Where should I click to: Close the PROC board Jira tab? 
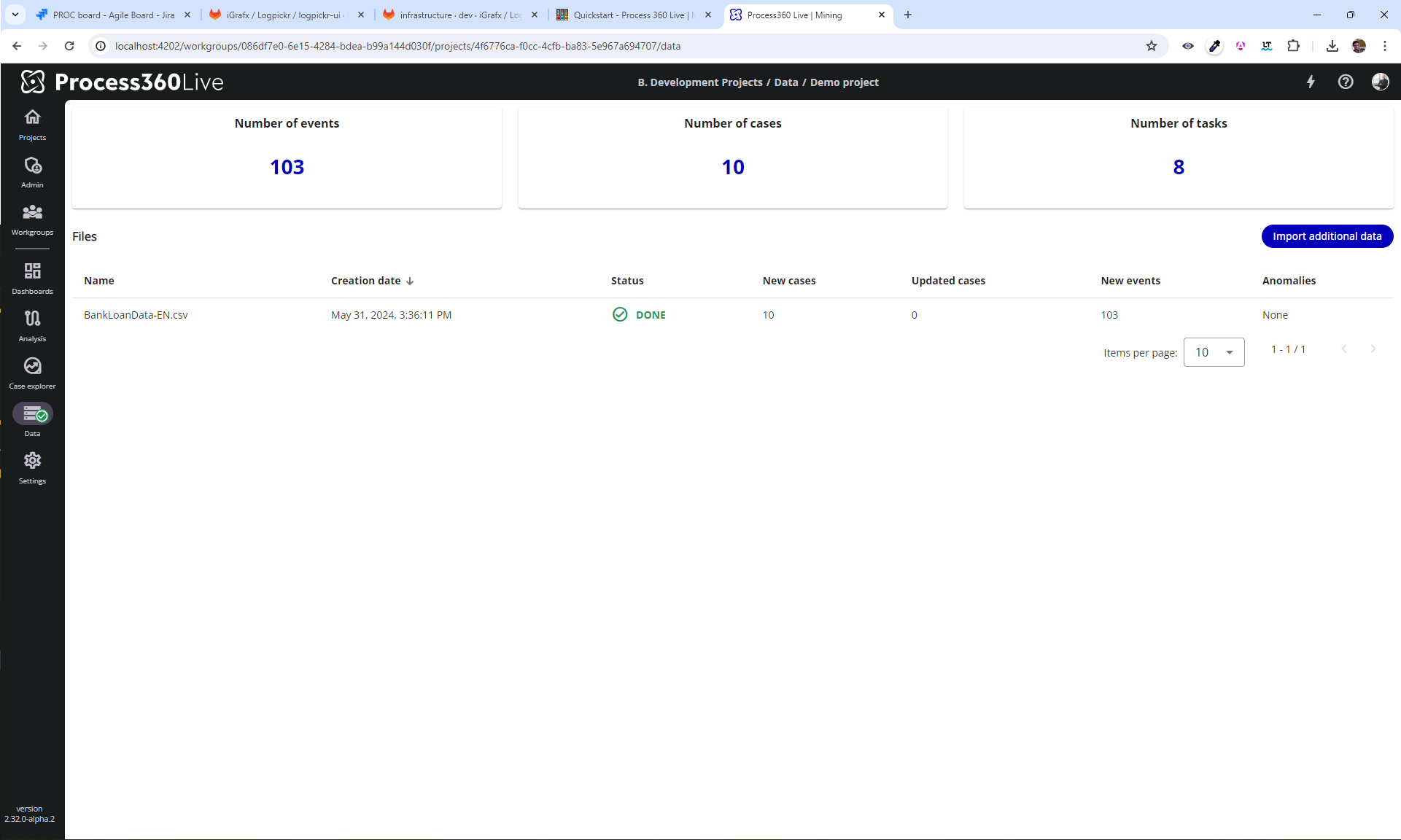(x=187, y=15)
